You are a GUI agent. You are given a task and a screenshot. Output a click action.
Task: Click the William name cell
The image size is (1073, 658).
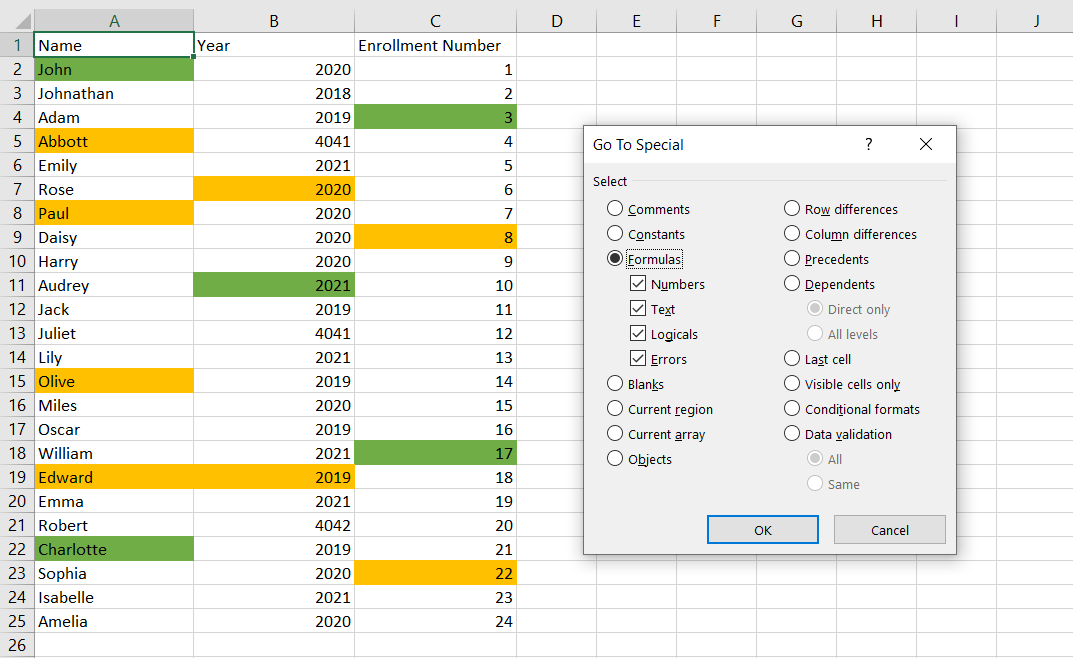pyautogui.click(x=114, y=453)
